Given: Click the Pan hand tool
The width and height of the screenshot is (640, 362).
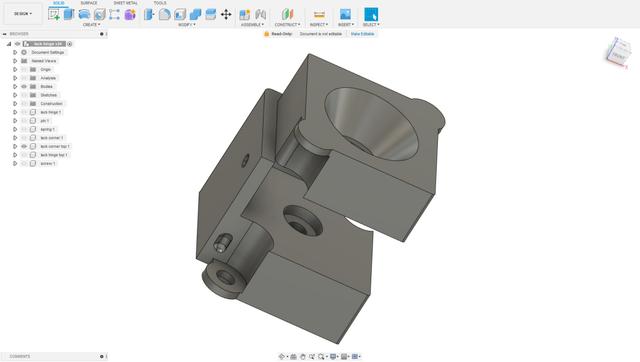Looking at the screenshot, I should (303, 357).
